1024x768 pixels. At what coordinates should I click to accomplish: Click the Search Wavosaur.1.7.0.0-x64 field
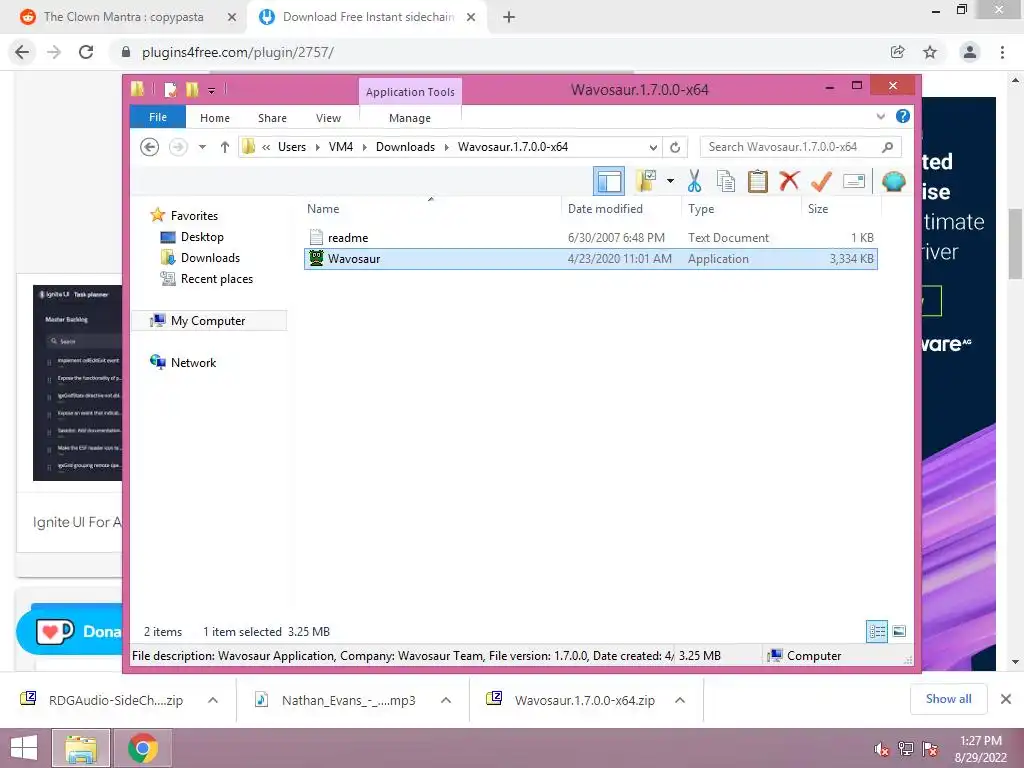tap(801, 147)
